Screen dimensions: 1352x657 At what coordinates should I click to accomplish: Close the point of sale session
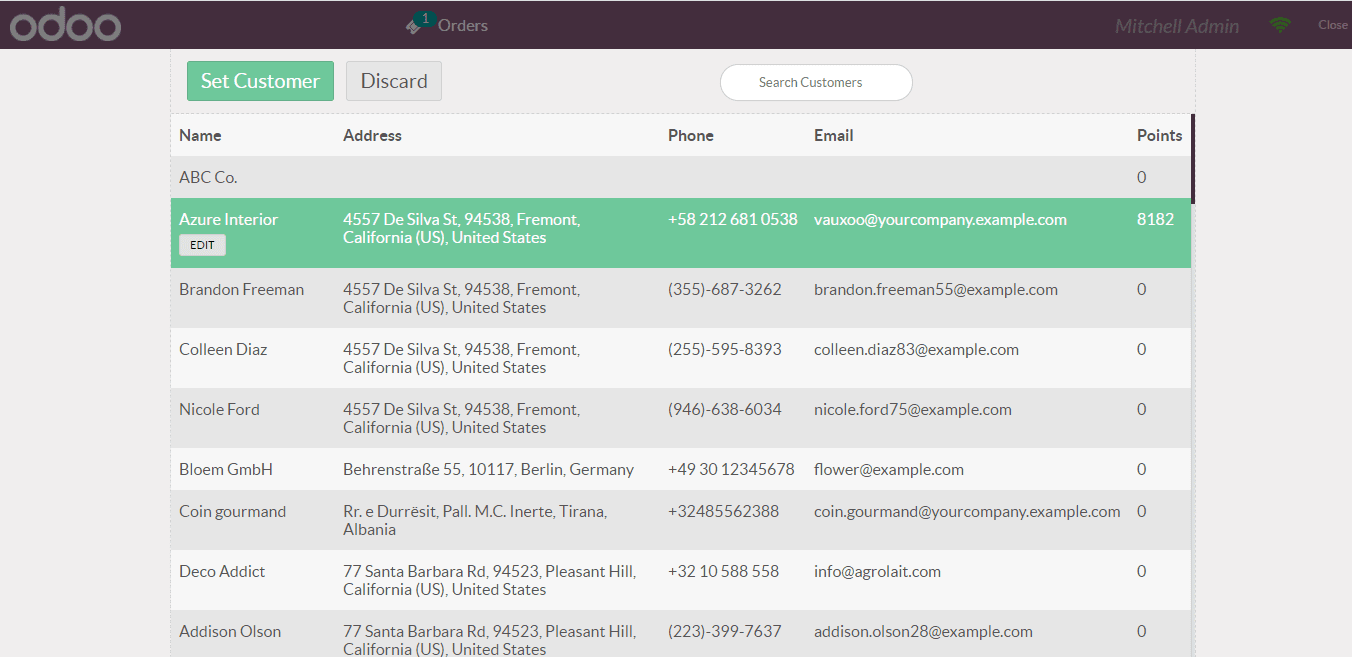pyautogui.click(x=1332, y=25)
